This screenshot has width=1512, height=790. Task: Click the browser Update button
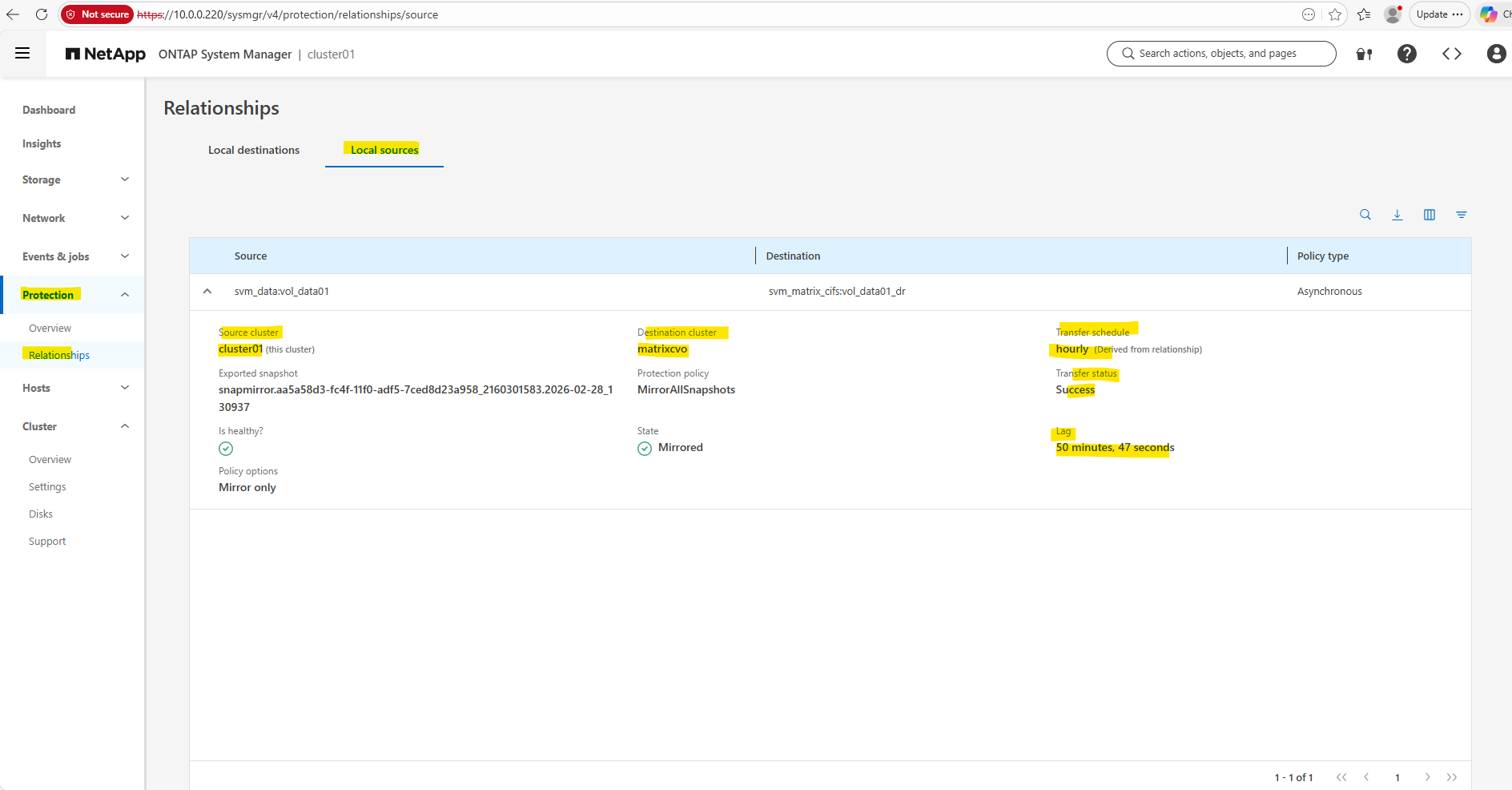1439,14
